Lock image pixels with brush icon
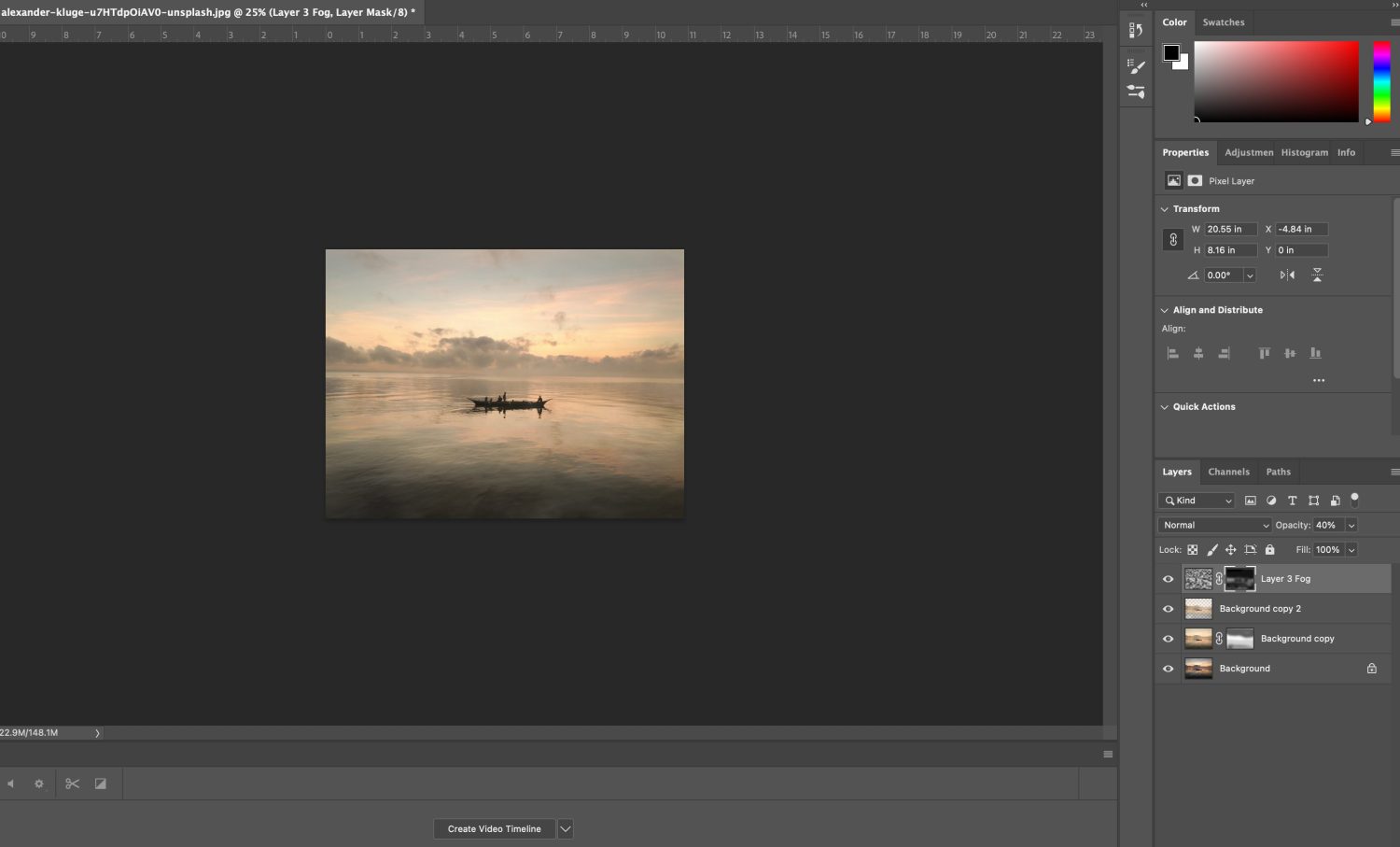Image resolution: width=1400 pixels, height=847 pixels. pos(1212,550)
